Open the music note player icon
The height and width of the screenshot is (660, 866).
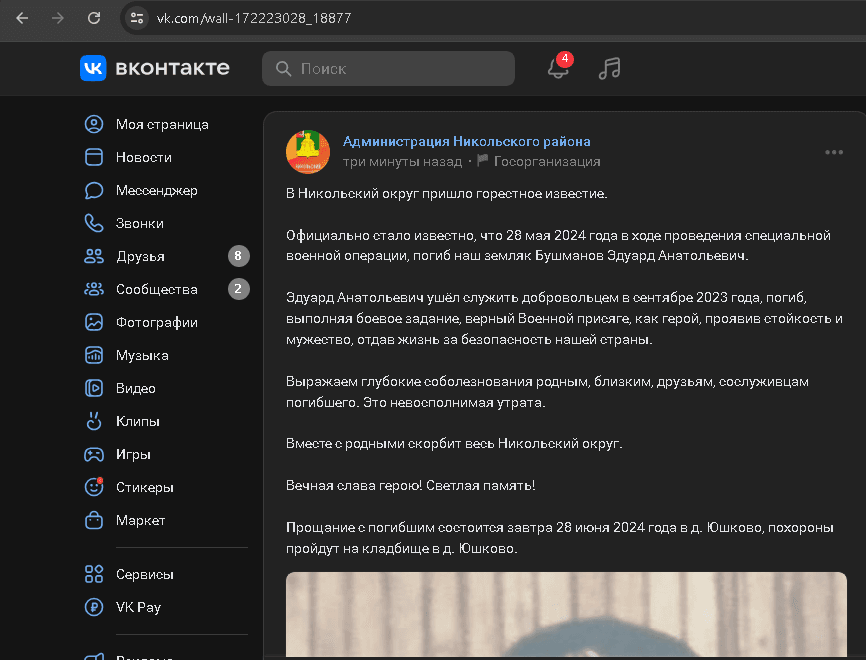(x=610, y=68)
